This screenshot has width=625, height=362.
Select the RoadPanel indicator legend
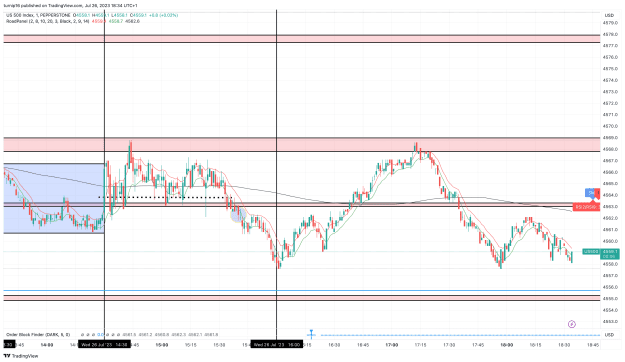[x=47, y=21]
